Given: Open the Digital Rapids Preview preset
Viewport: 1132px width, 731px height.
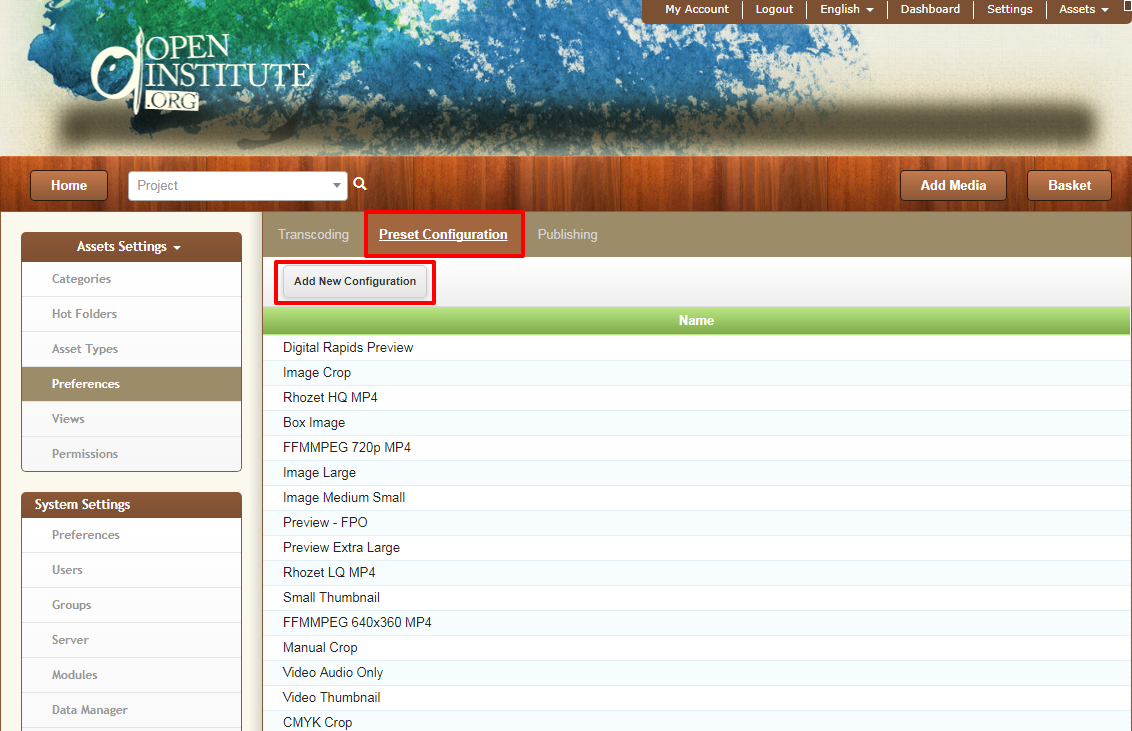Looking at the screenshot, I should (x=348, y=348).
